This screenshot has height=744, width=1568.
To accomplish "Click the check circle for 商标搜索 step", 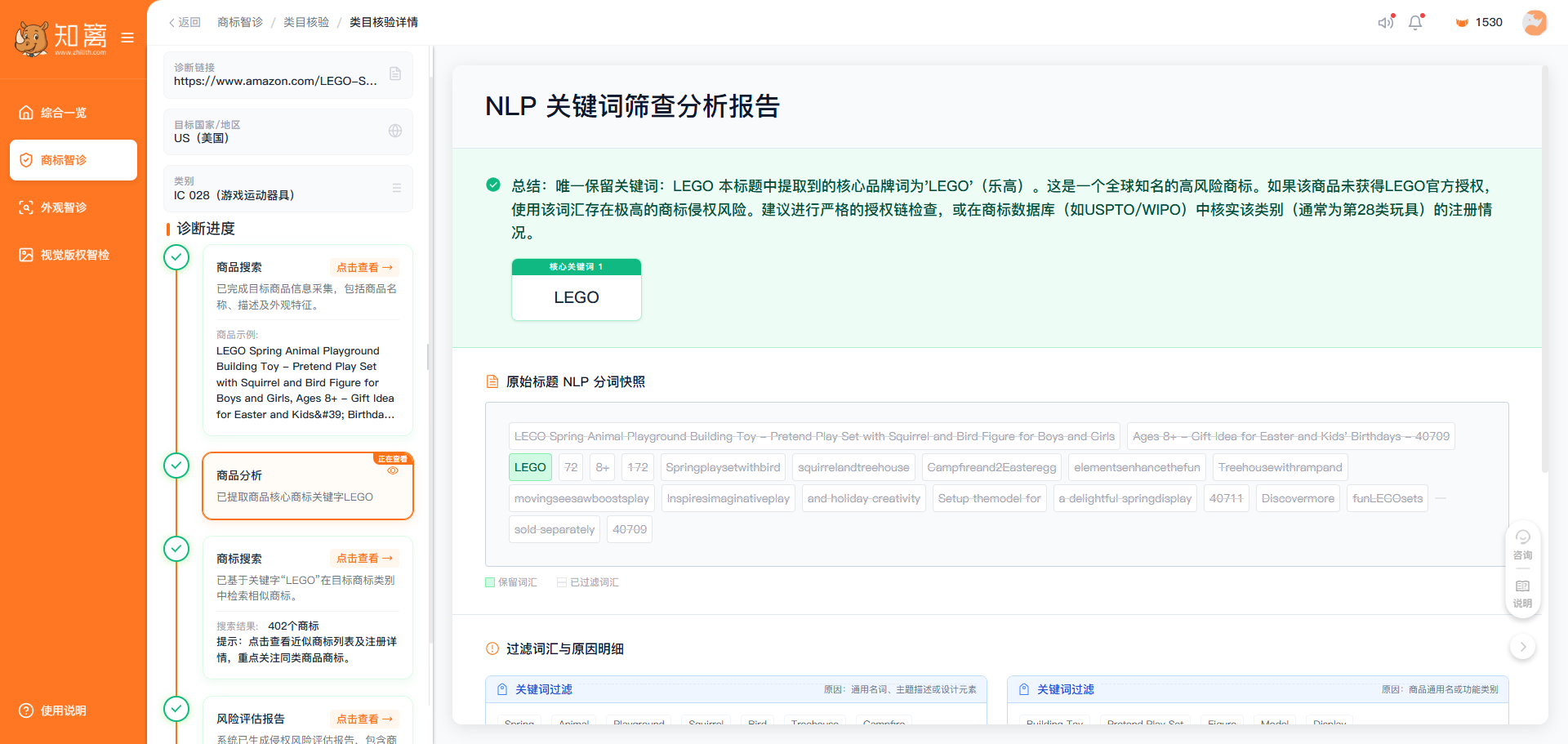I will point(176,549).
